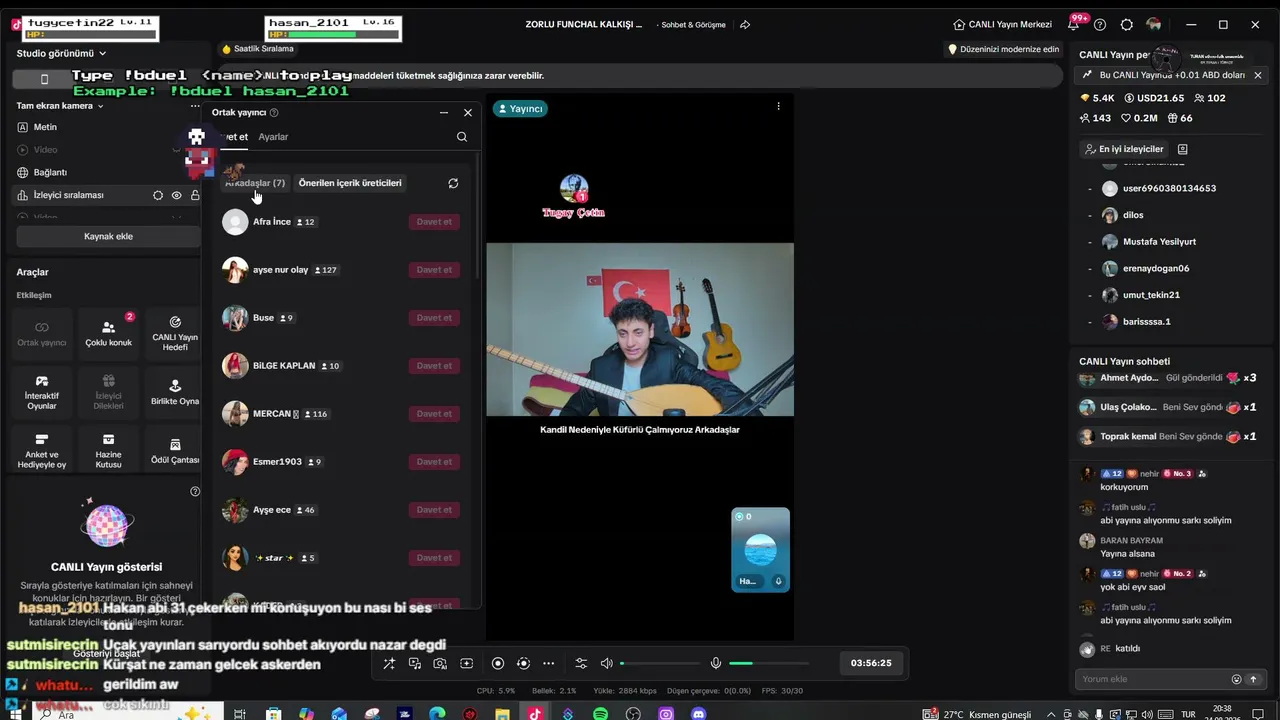Click the Saatlik Sıralama badge
Screen dimensions: 1280x720
pyautogui.click(x=258, y=49)
